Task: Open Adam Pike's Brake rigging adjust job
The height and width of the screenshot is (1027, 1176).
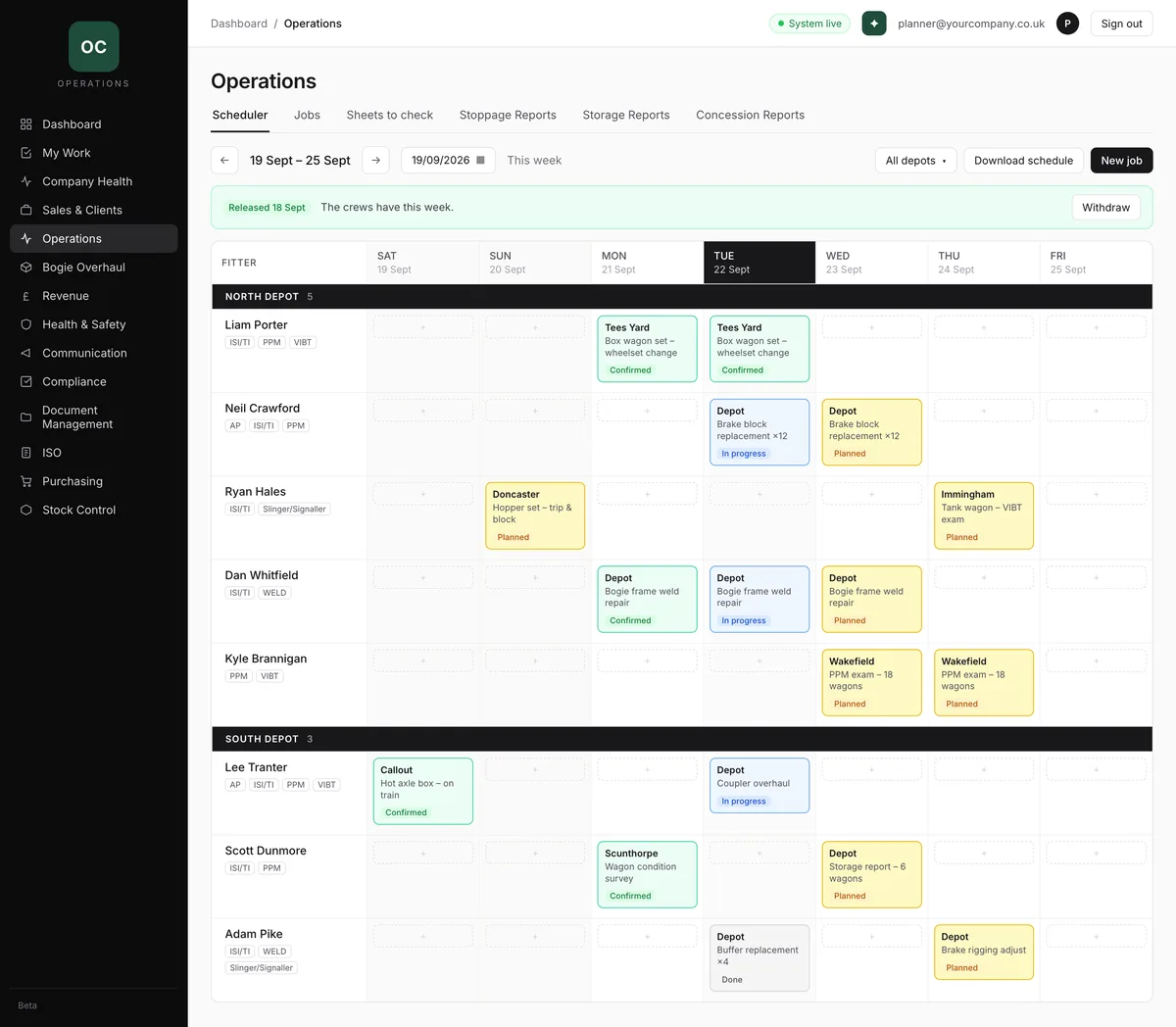Action: pos(984,952)
